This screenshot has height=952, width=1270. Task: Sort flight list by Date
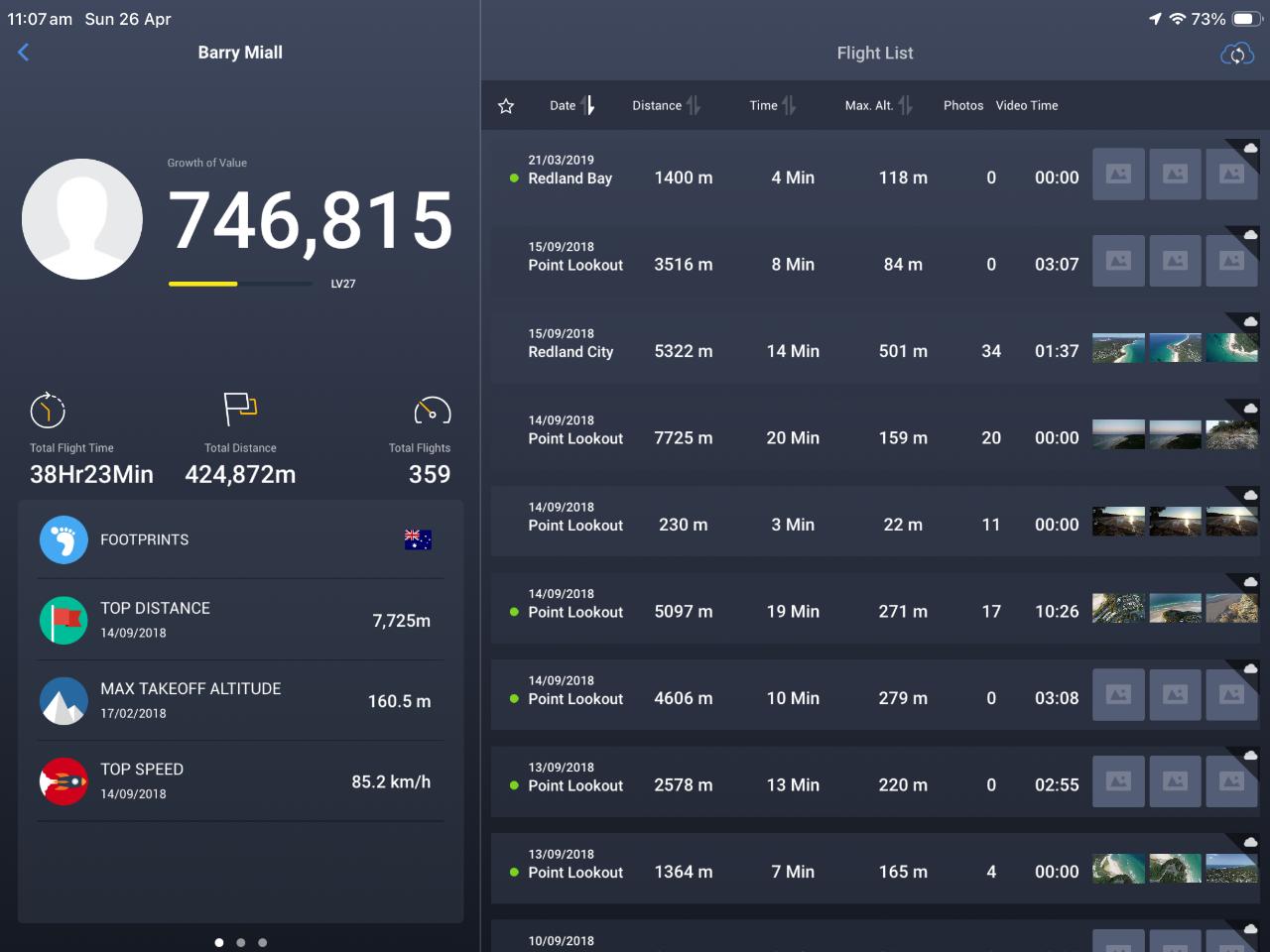click(572, 105)
